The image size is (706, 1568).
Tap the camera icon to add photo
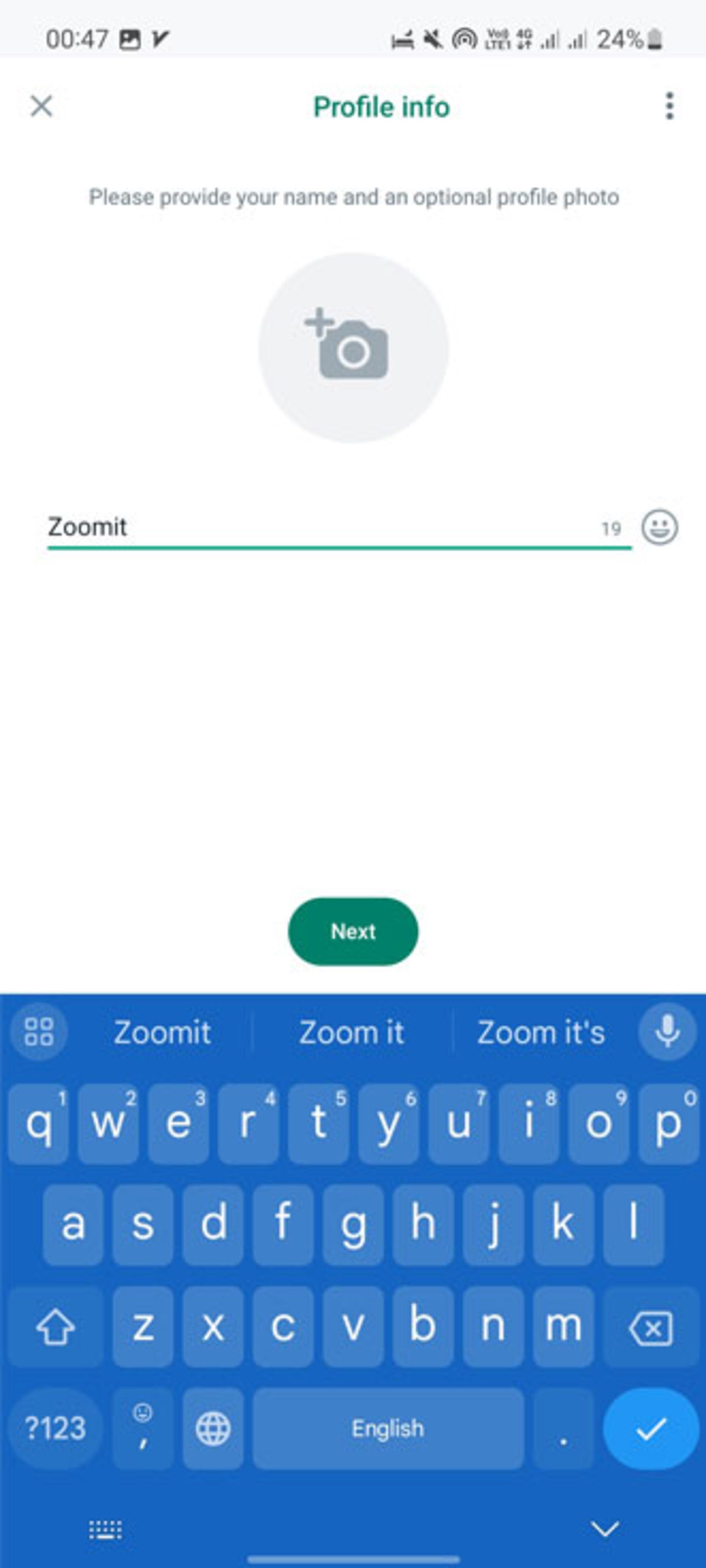pos(353,350)
